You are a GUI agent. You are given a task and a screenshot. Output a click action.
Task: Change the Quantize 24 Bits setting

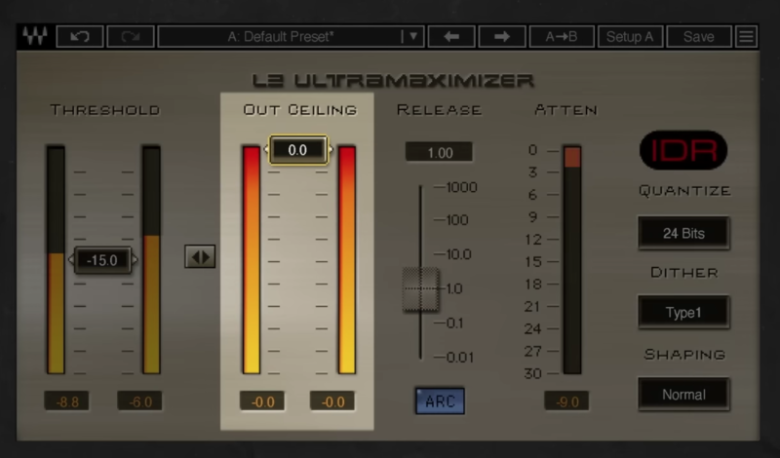click(684, 233)
